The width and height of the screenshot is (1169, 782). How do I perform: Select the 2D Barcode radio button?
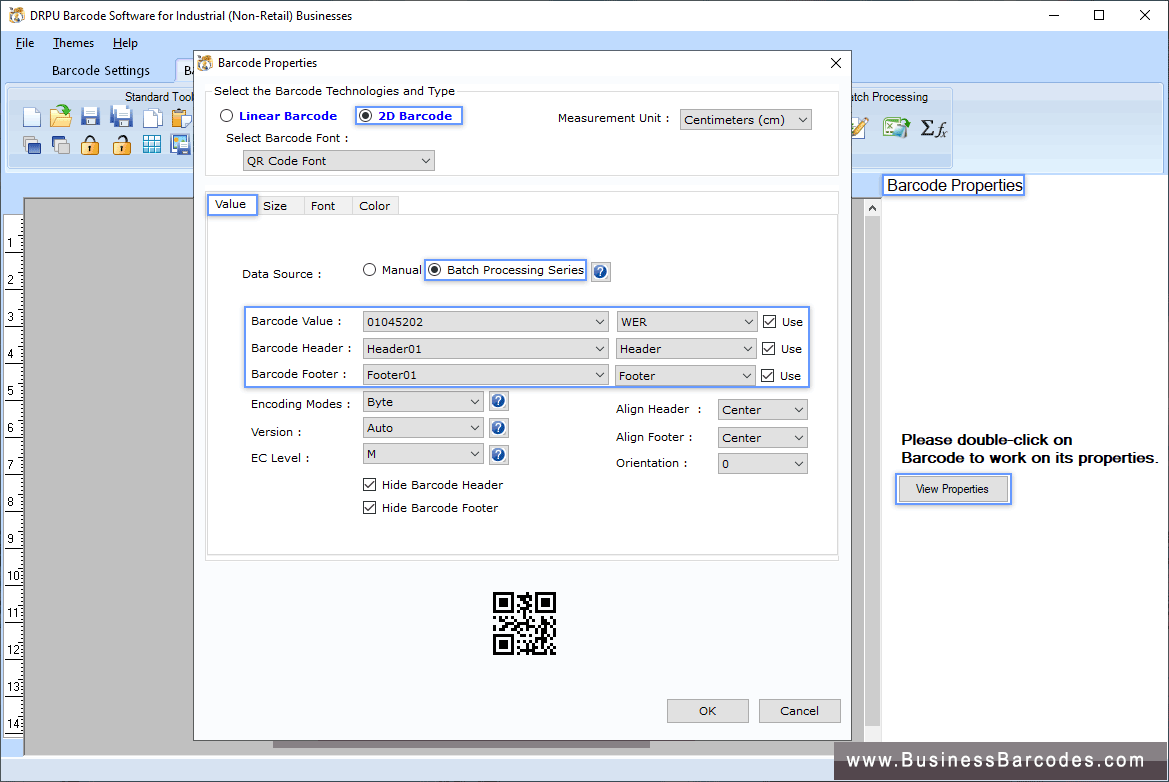pos(366,115)
